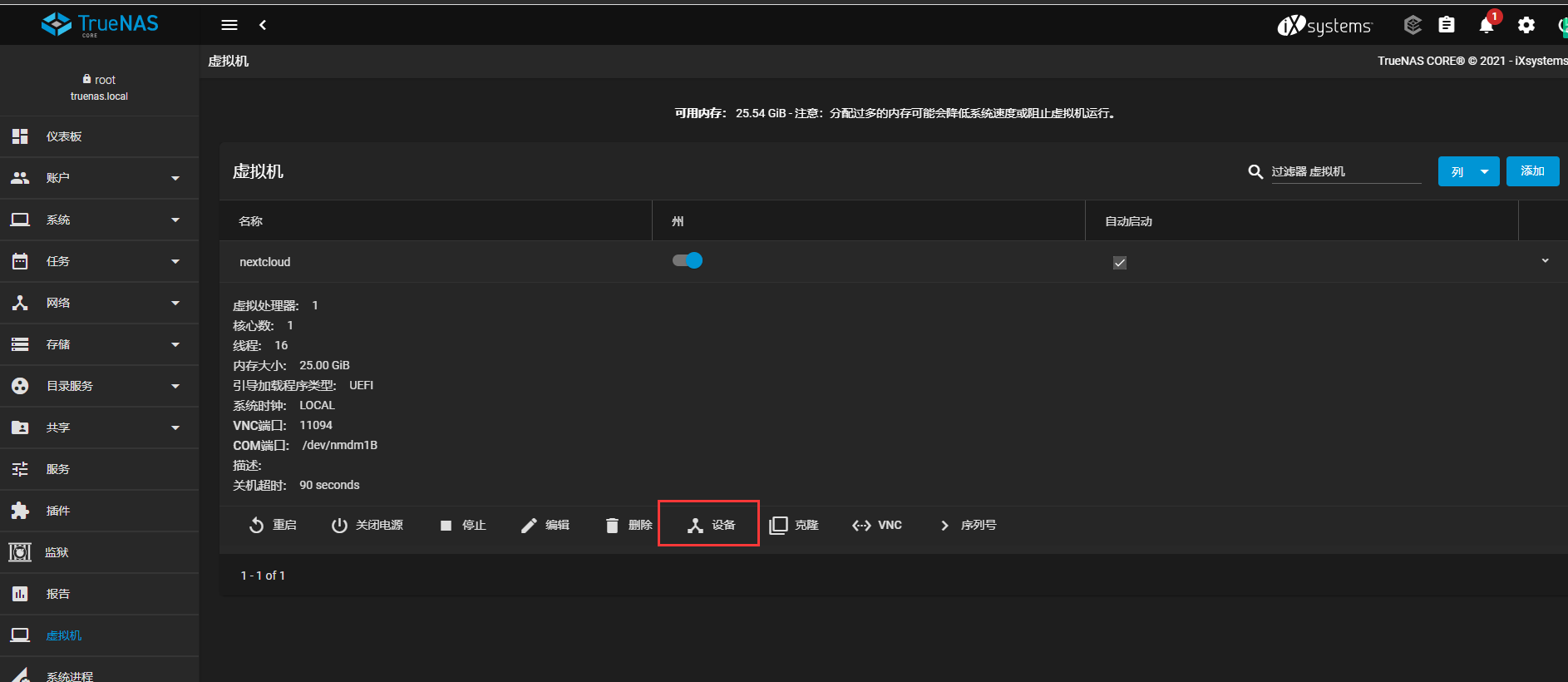Click the 序列号 button
1568x682 pixels.
click(967, 525)
